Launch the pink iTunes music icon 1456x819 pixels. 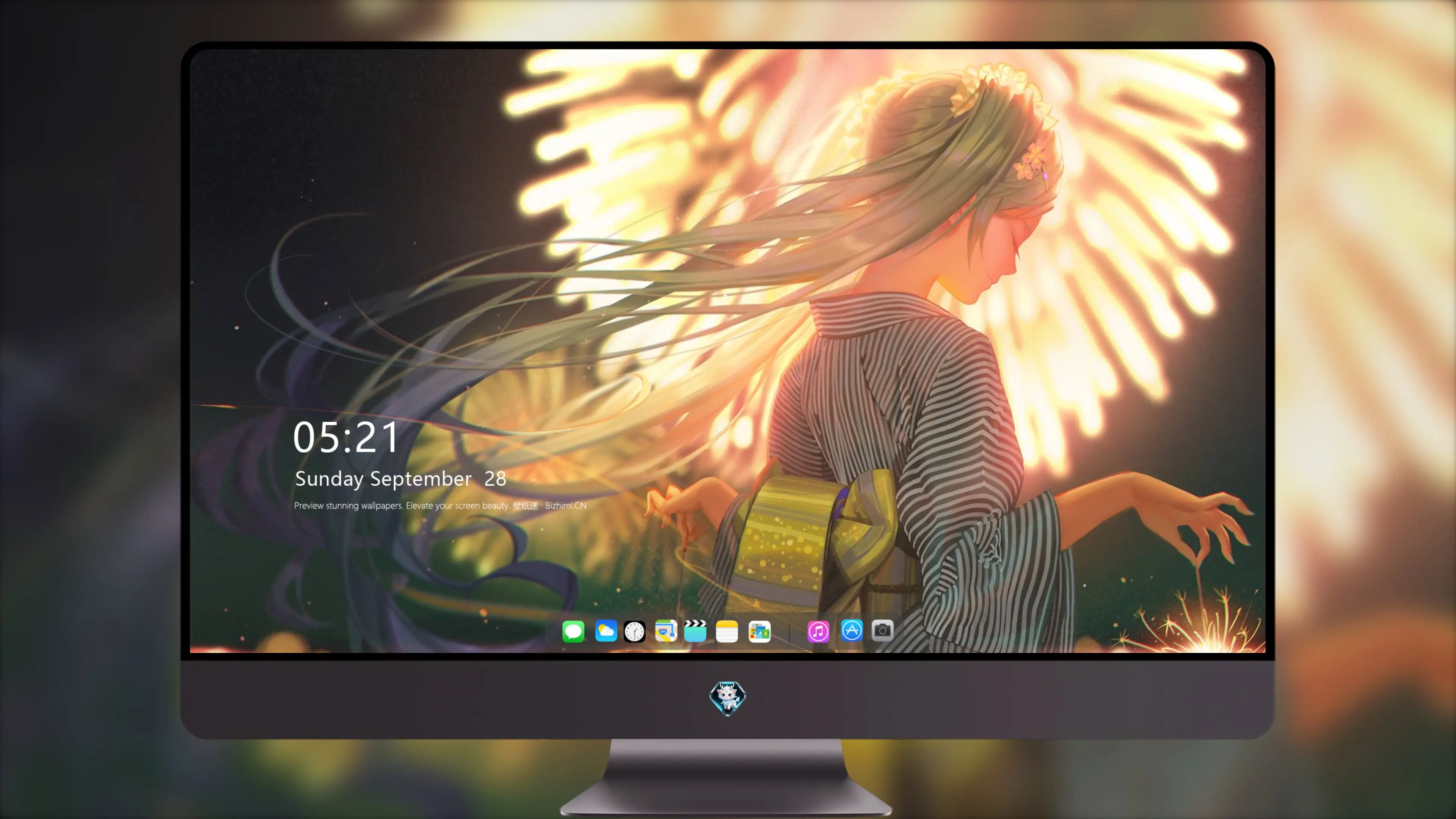[x=819, y=631]
